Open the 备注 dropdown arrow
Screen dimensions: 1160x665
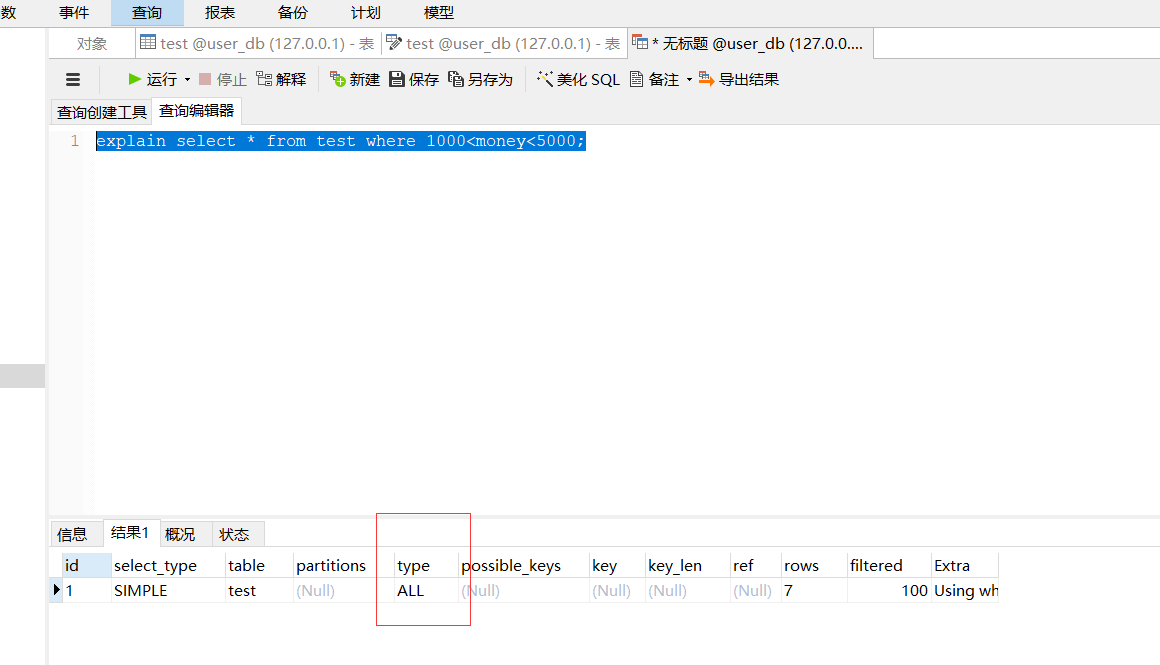click(x=689, y=80)
